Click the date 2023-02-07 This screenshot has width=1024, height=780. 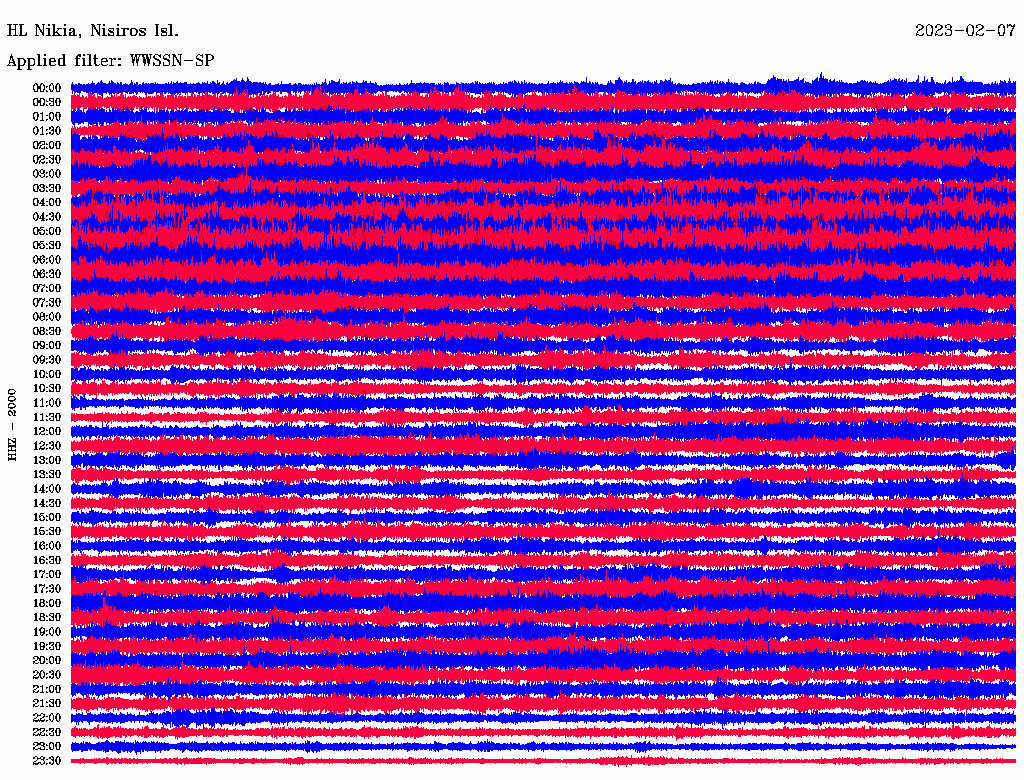(965, 31)
